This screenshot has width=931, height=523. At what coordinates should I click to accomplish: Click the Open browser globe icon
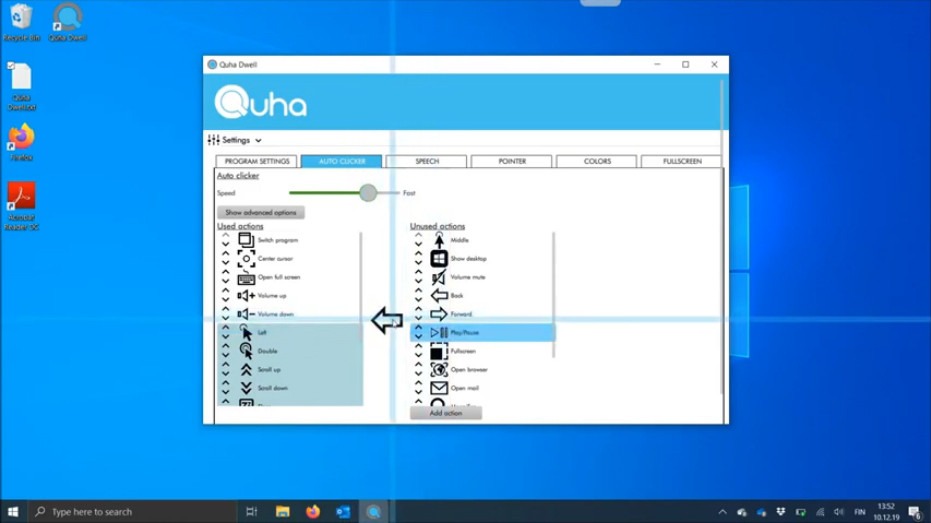pyautogui.click(x=439, y=370)
